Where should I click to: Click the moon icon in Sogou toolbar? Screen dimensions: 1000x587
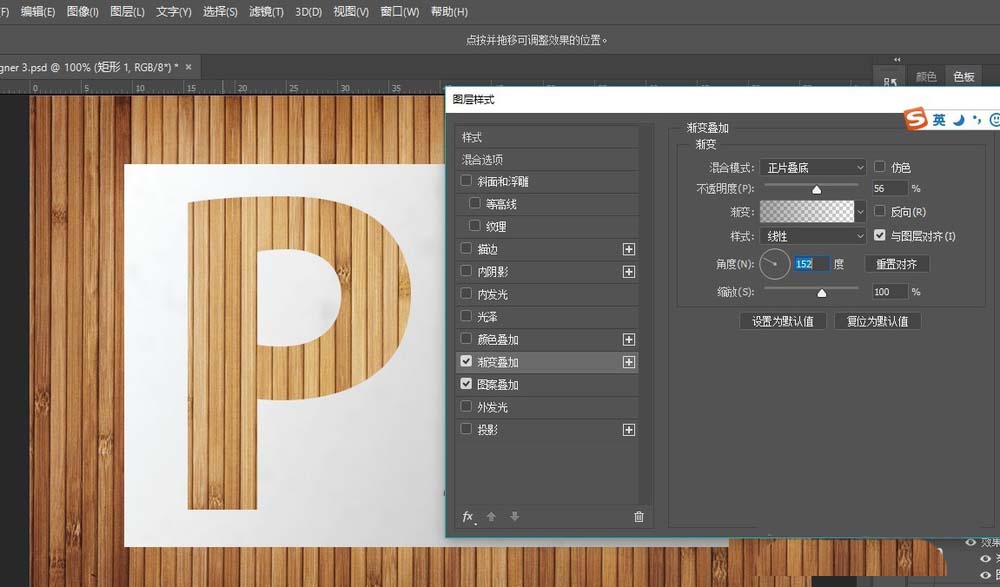(x=959, y=120)
